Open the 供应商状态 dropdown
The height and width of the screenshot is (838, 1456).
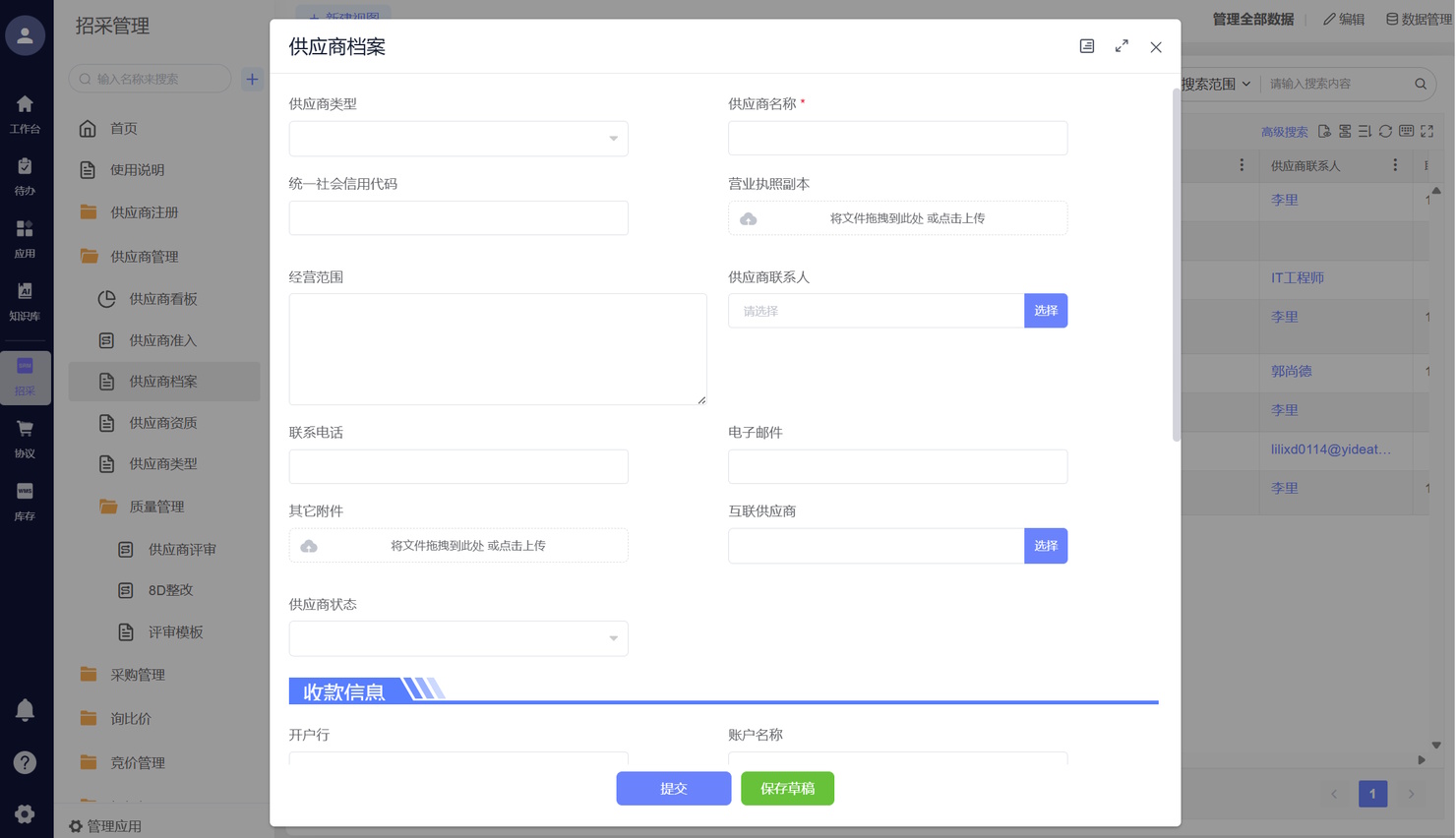[458, 638]
